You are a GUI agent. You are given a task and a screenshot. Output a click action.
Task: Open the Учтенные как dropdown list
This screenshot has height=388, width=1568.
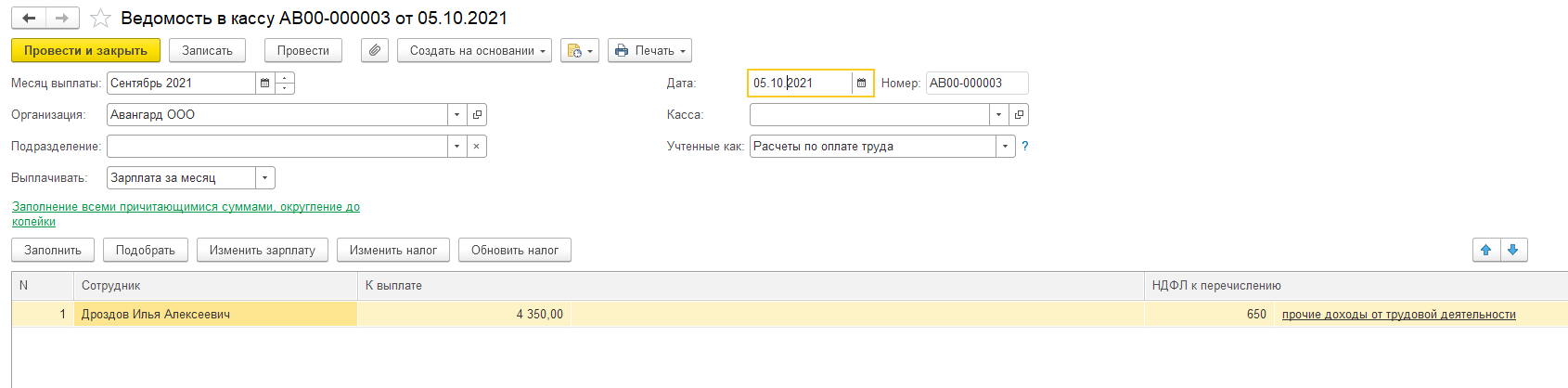point(1005,147)
